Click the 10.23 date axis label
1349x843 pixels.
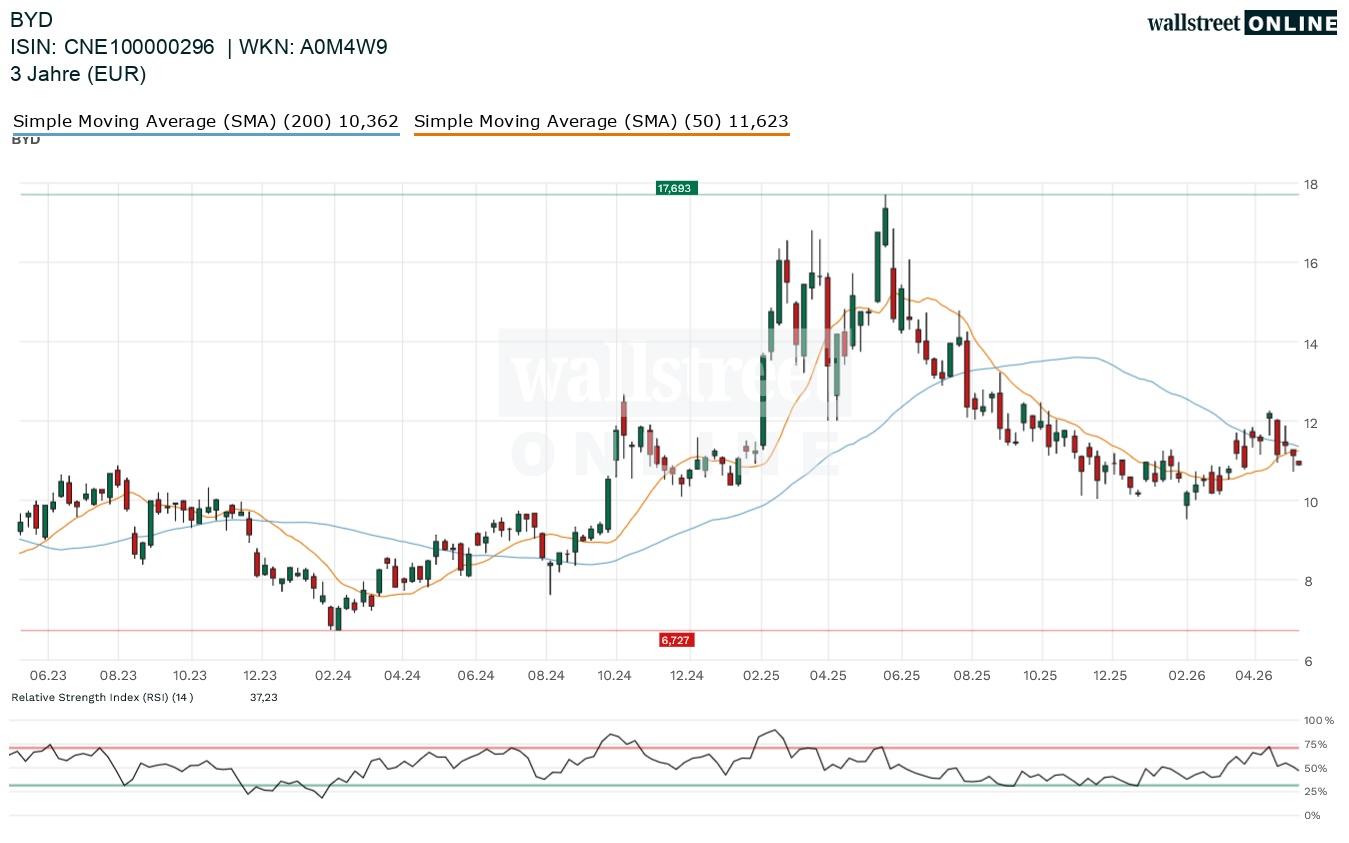click(x=190, y=676)
